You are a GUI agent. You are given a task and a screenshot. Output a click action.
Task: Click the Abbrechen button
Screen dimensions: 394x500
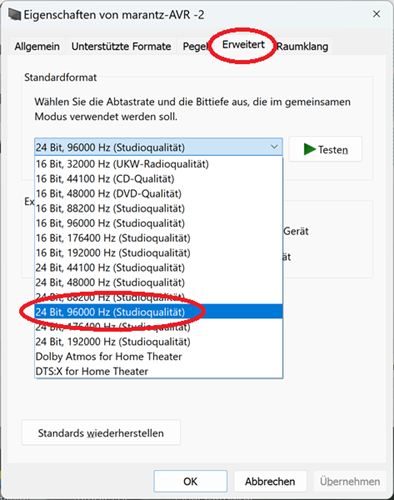click(270, 481)
